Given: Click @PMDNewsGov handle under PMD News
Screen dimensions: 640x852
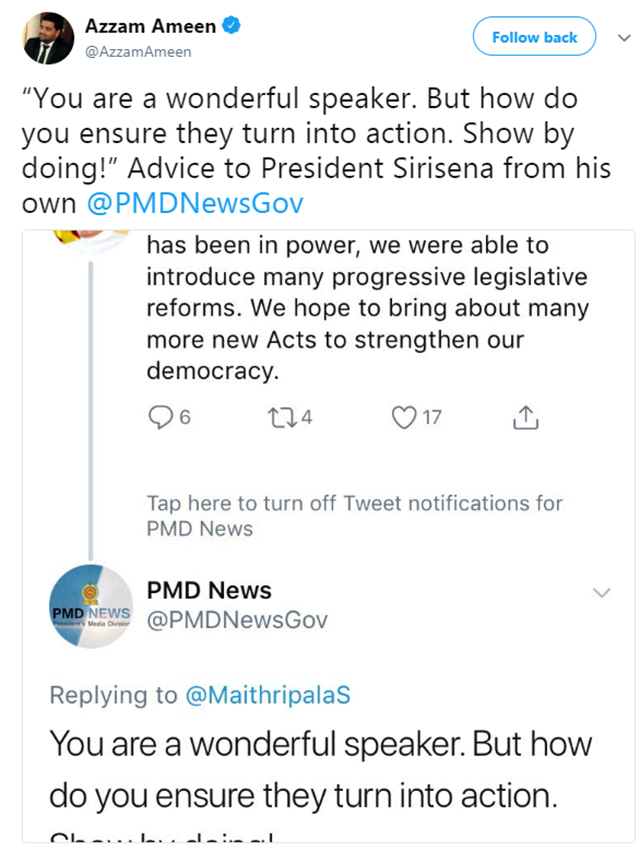Looking at the screenshot, I should 237,620.
